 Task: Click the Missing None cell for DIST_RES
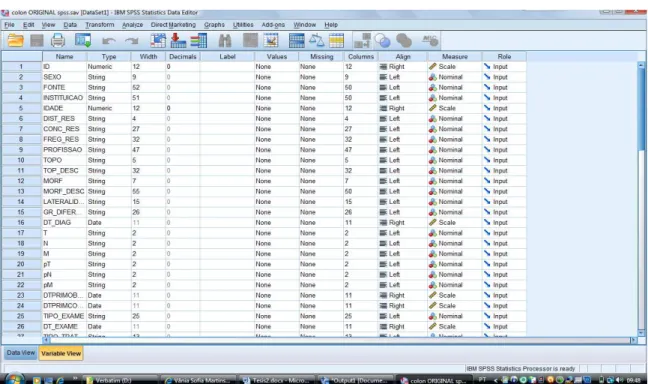(x=321, y=118)
